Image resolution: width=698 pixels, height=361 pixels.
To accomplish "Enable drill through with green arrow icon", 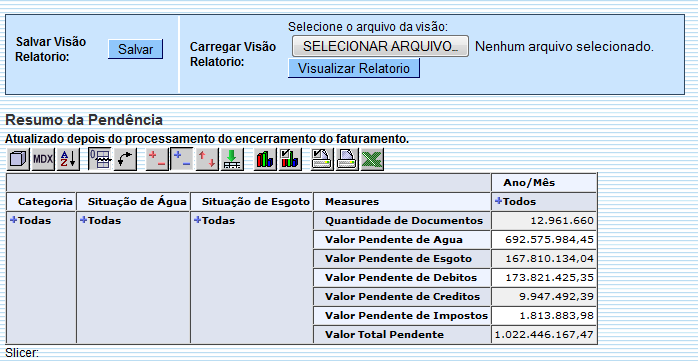I will click(x=232, y=159).
